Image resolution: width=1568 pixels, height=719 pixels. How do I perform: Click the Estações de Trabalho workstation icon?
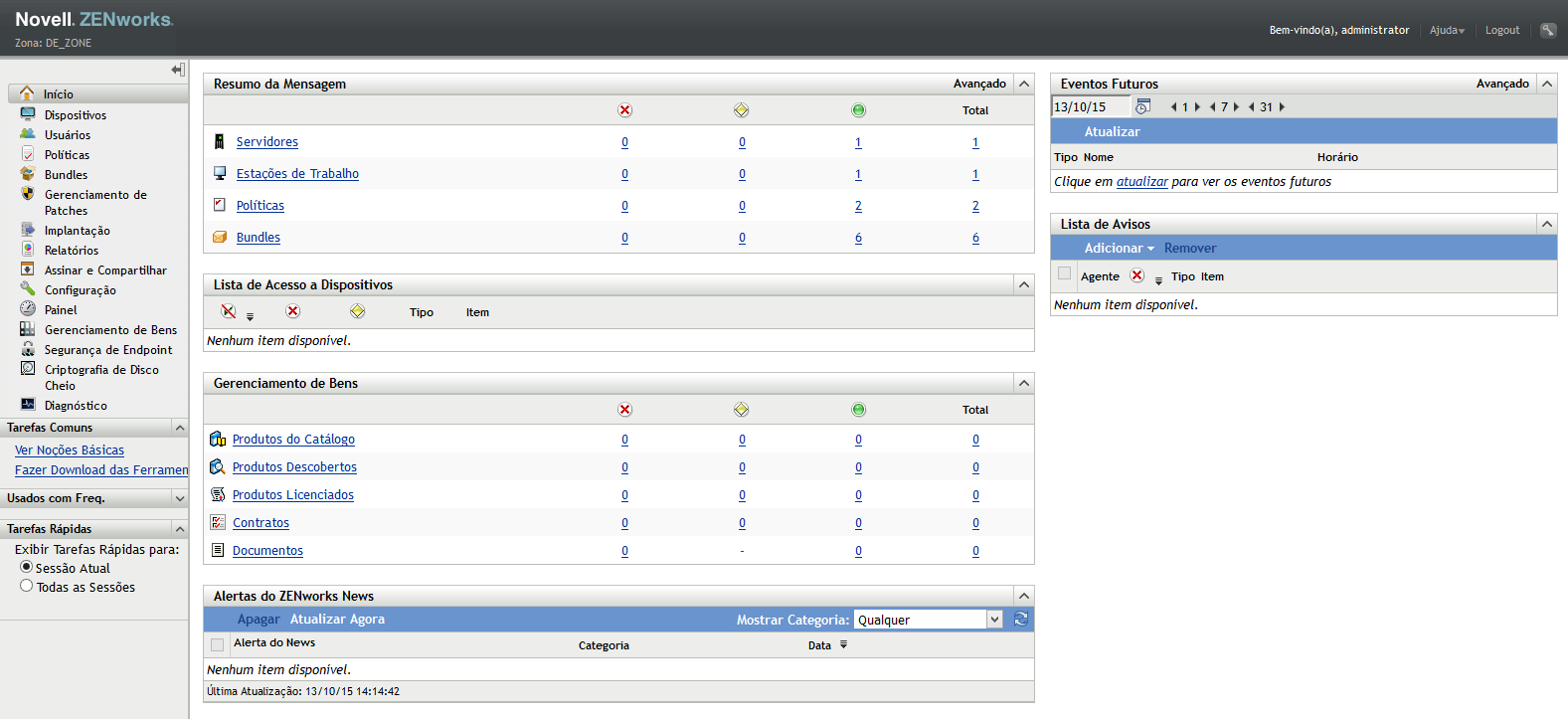tap(220, 173)
